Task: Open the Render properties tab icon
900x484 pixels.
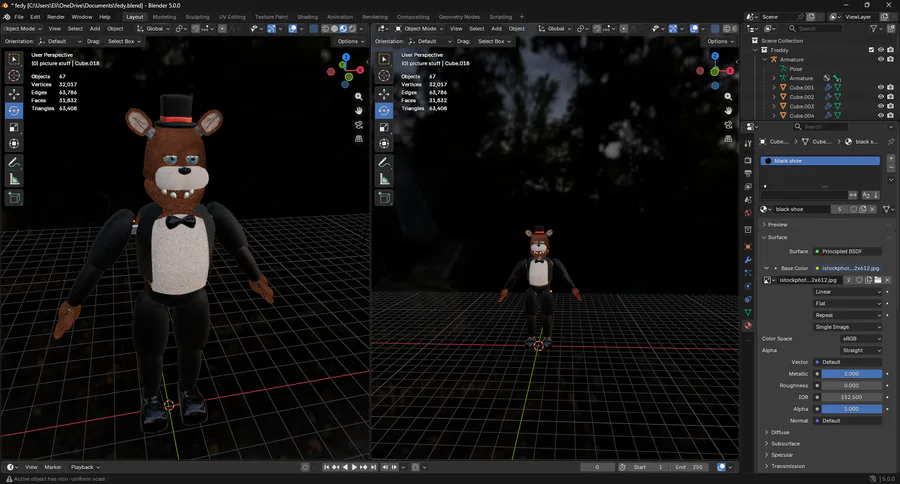Action: click(x=748, y=160)
